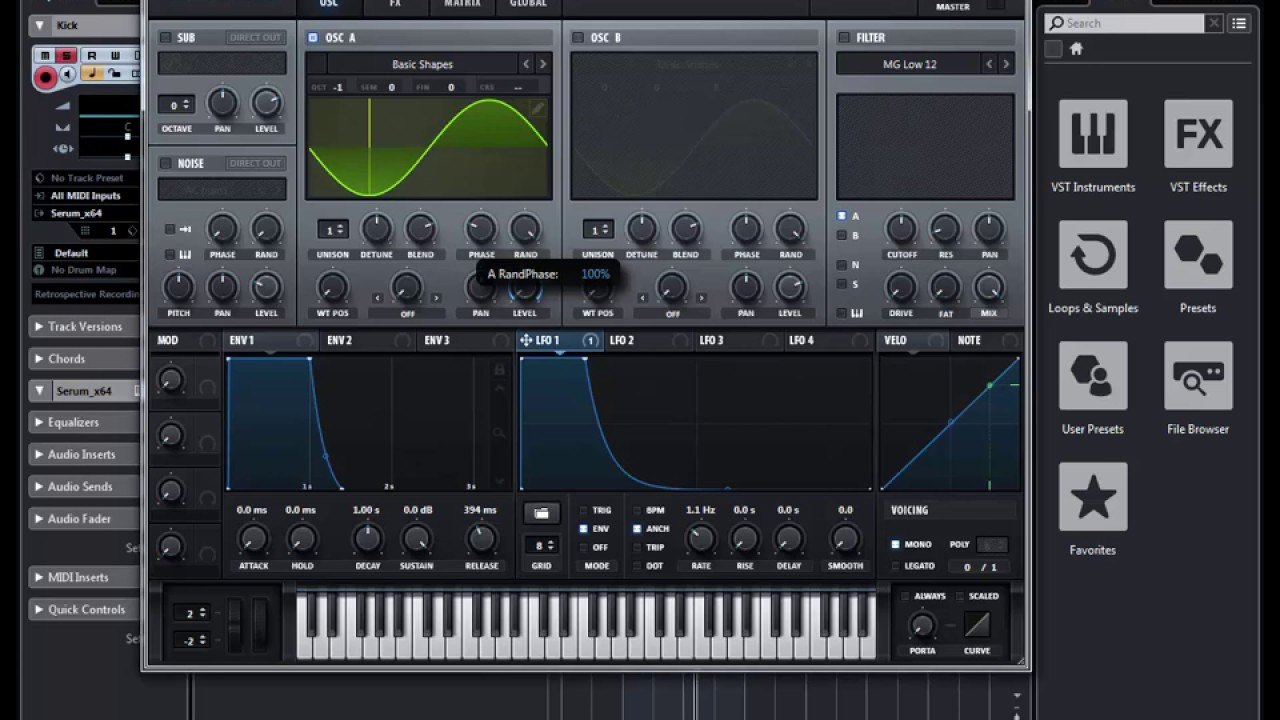Enable the NOISE oscillator
Screen dimensions: 1280x720
tap(165, 163)
